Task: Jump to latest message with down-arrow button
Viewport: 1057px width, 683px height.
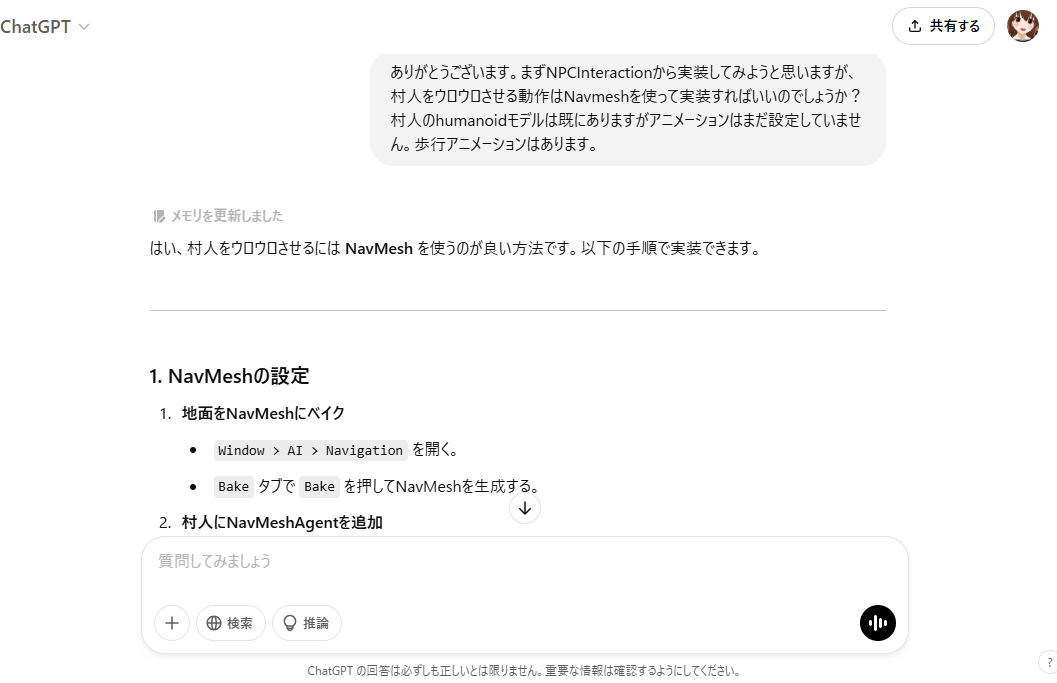Action: [525, 508]
